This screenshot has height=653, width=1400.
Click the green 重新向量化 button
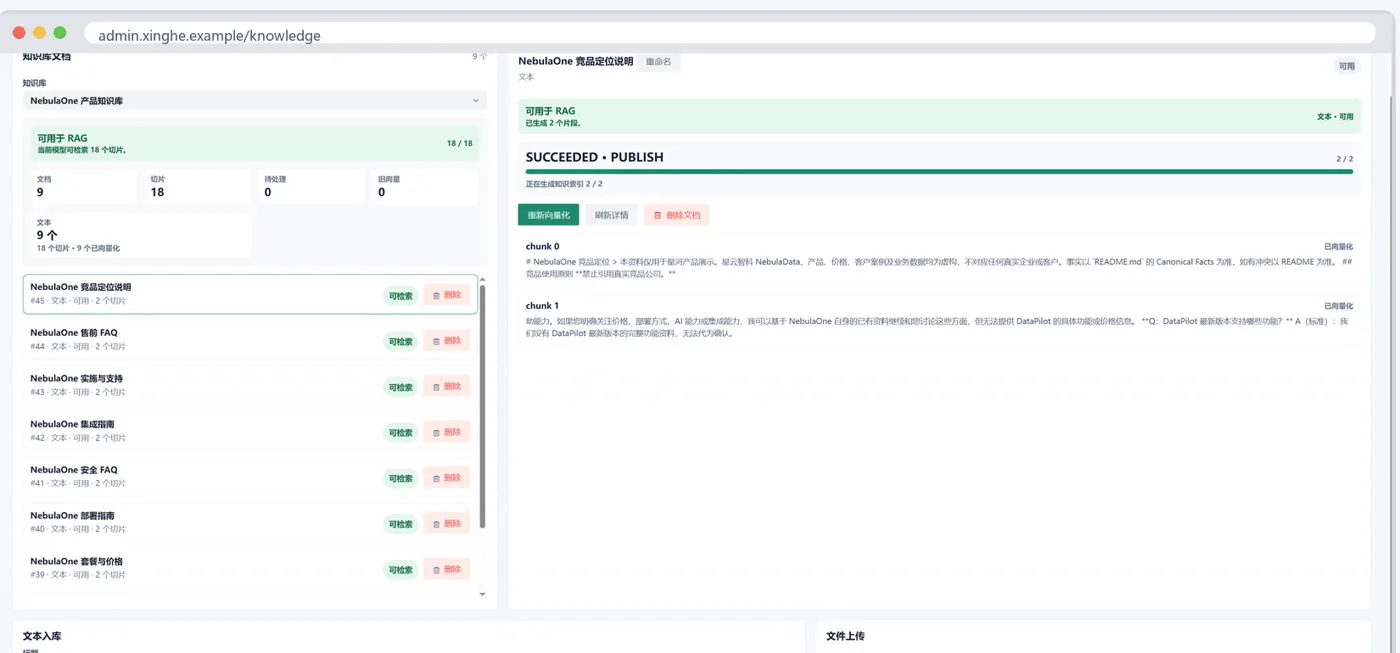click(548, 215)
